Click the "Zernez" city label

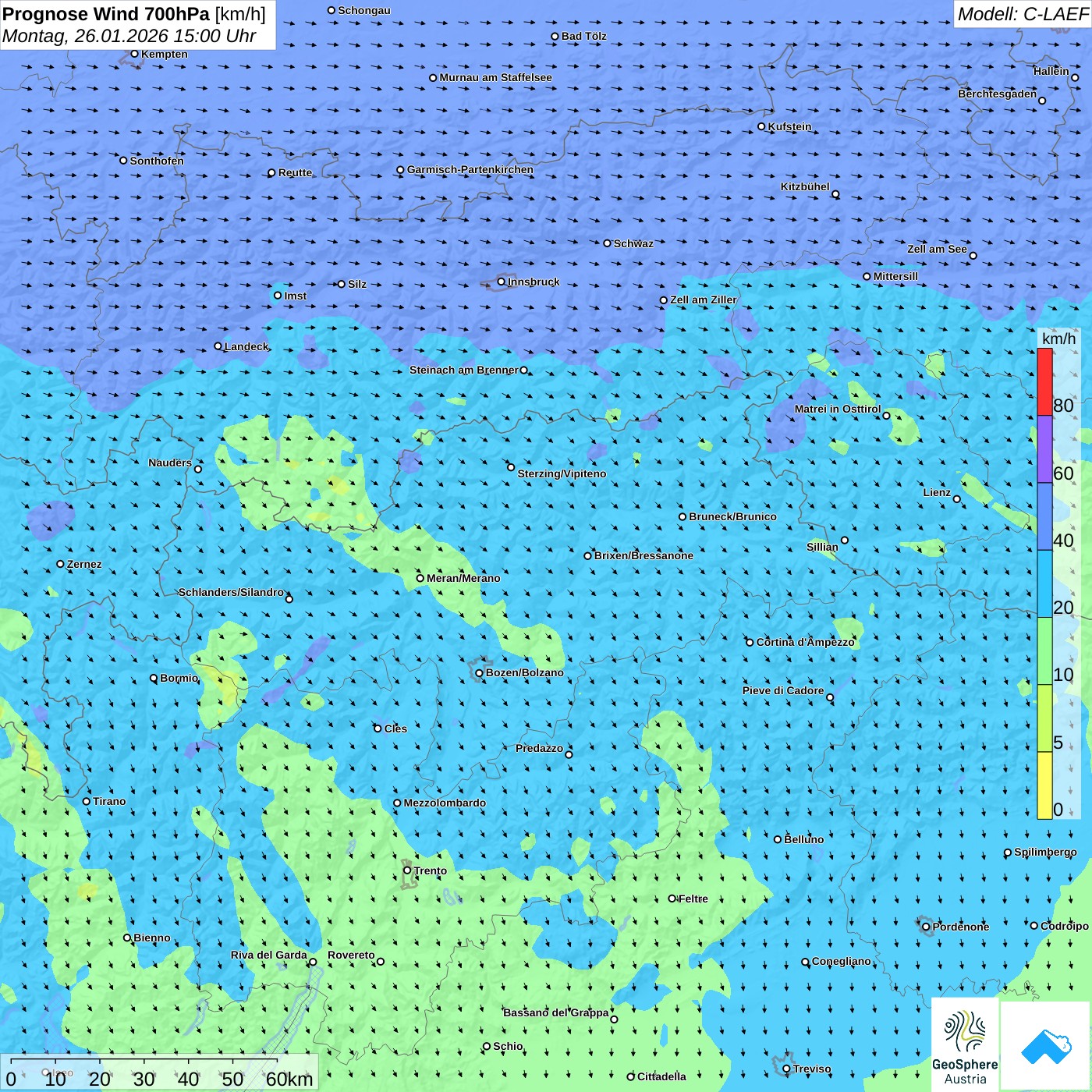pyautogui.click(x=84, y=564)
